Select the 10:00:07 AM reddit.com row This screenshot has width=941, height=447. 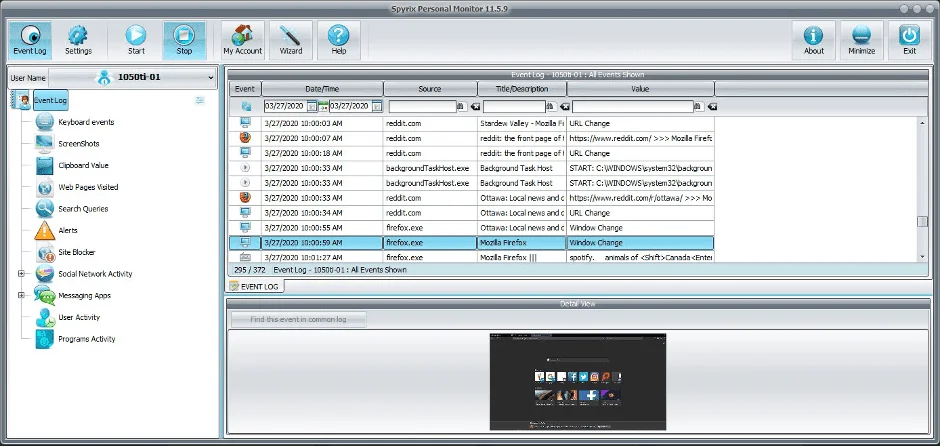pos(472,139)
